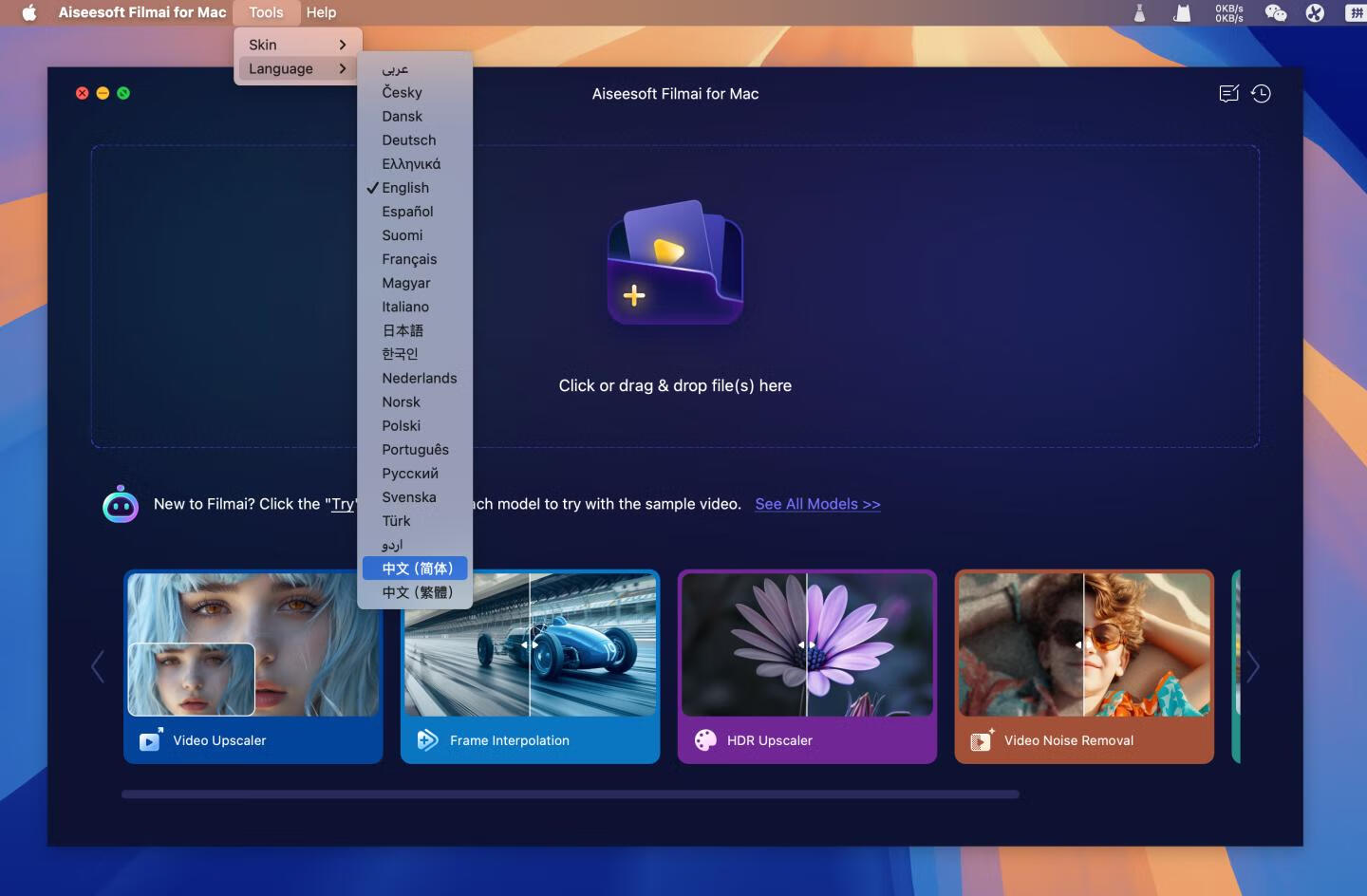Choose Nederlands language

pos(414,378)
